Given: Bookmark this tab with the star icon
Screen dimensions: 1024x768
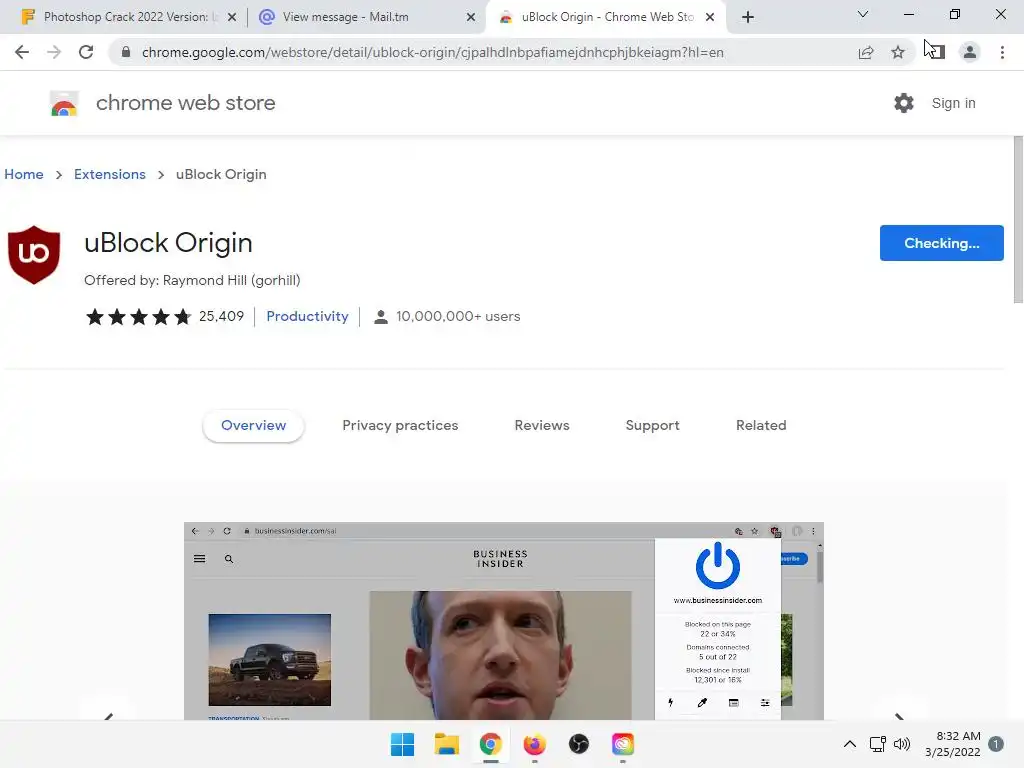Looking at the screenshot, I should pos(898,52).
